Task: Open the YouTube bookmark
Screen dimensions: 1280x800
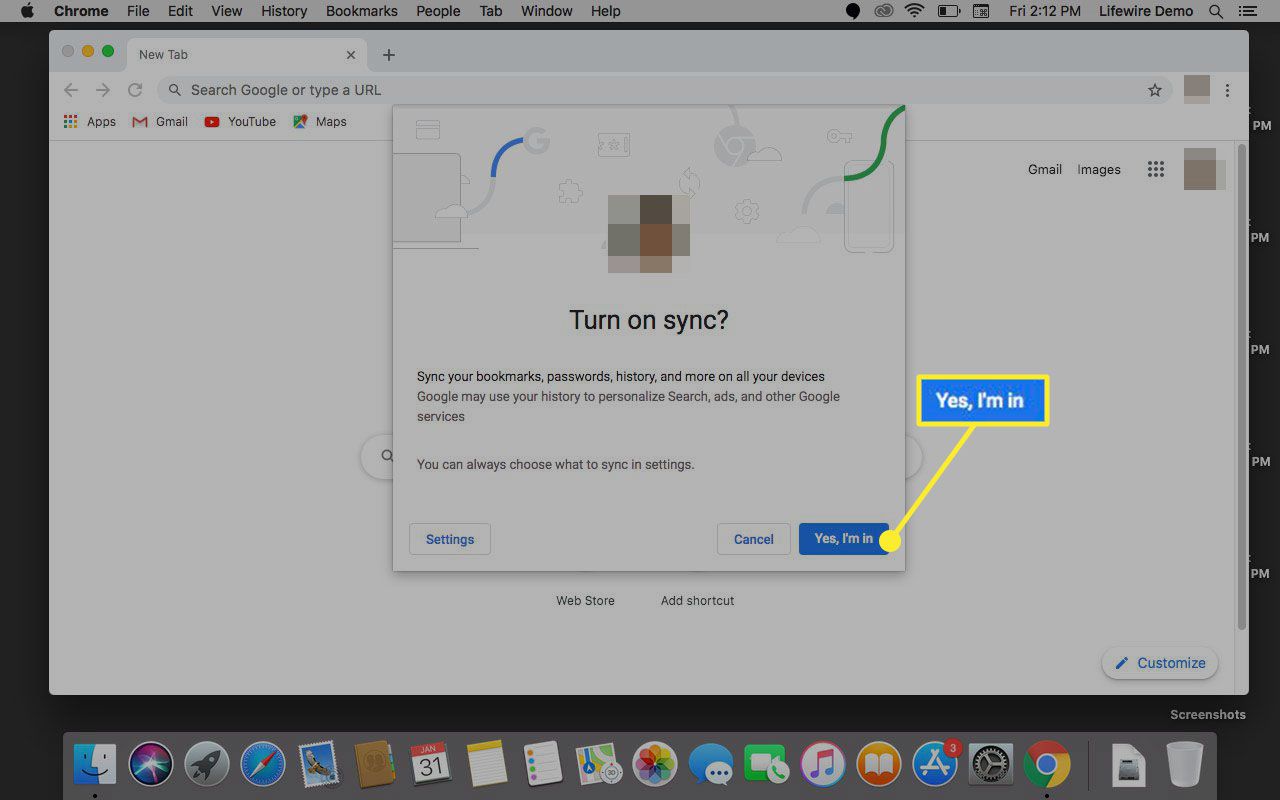Action: [x=240, y=121]
